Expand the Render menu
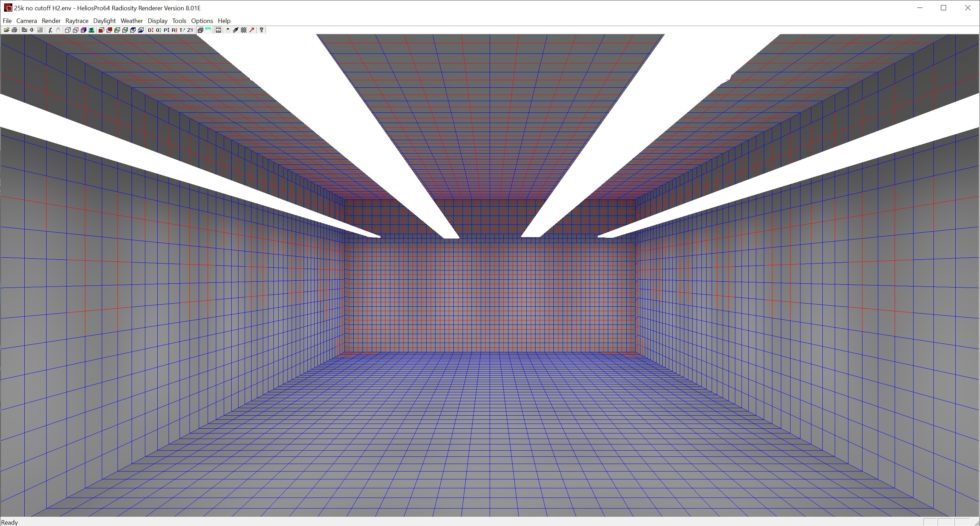This screenshot has height=526, width=980. (50, 20)
